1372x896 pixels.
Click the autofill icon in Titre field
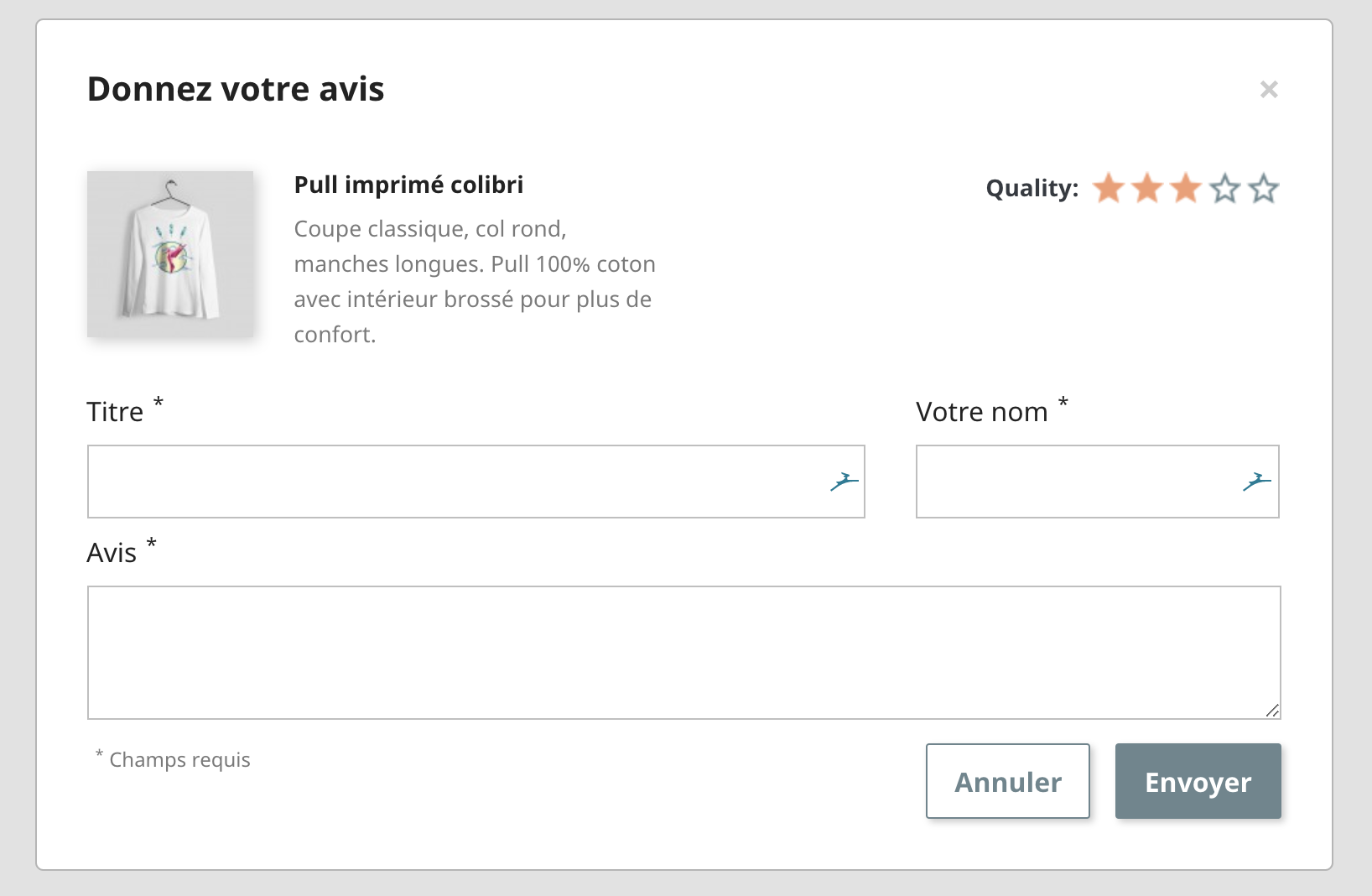845,482
